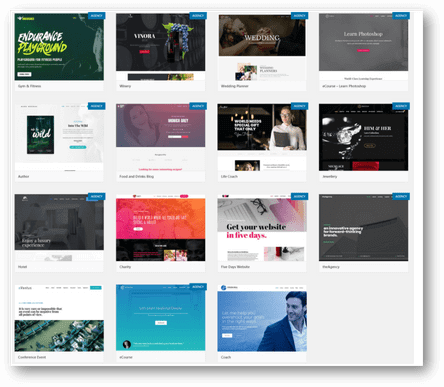Click the "Coach" caption text
444x387 pixels.
(x=226, y=357)
